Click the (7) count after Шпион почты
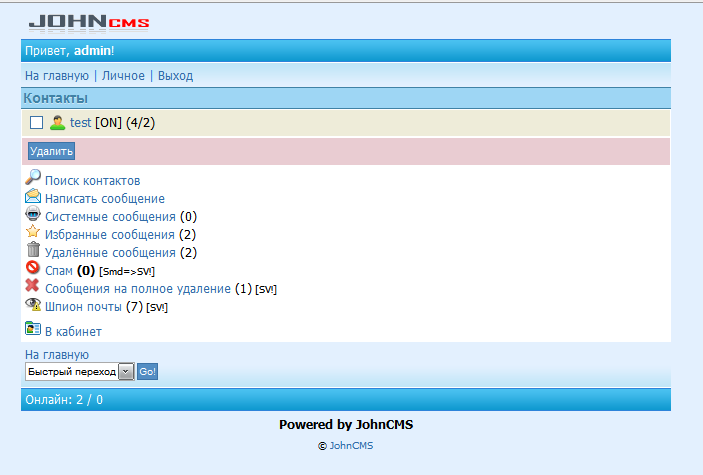This screenshot has height=475, width=703. tap(135, 307)
